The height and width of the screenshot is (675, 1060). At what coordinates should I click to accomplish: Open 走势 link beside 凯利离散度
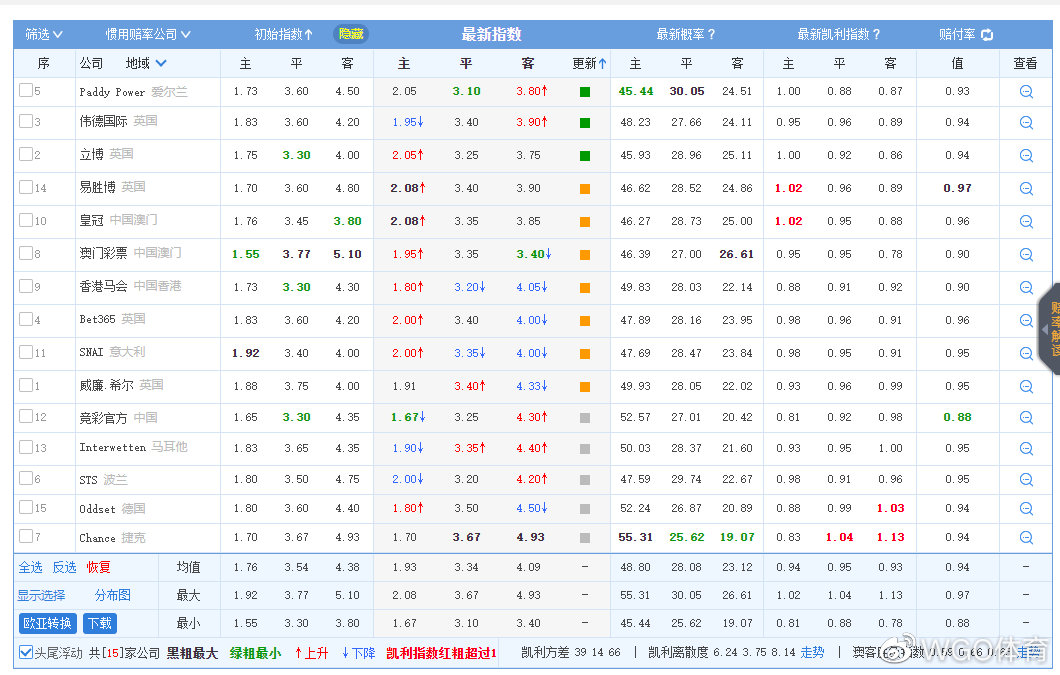tap(812, 653)
